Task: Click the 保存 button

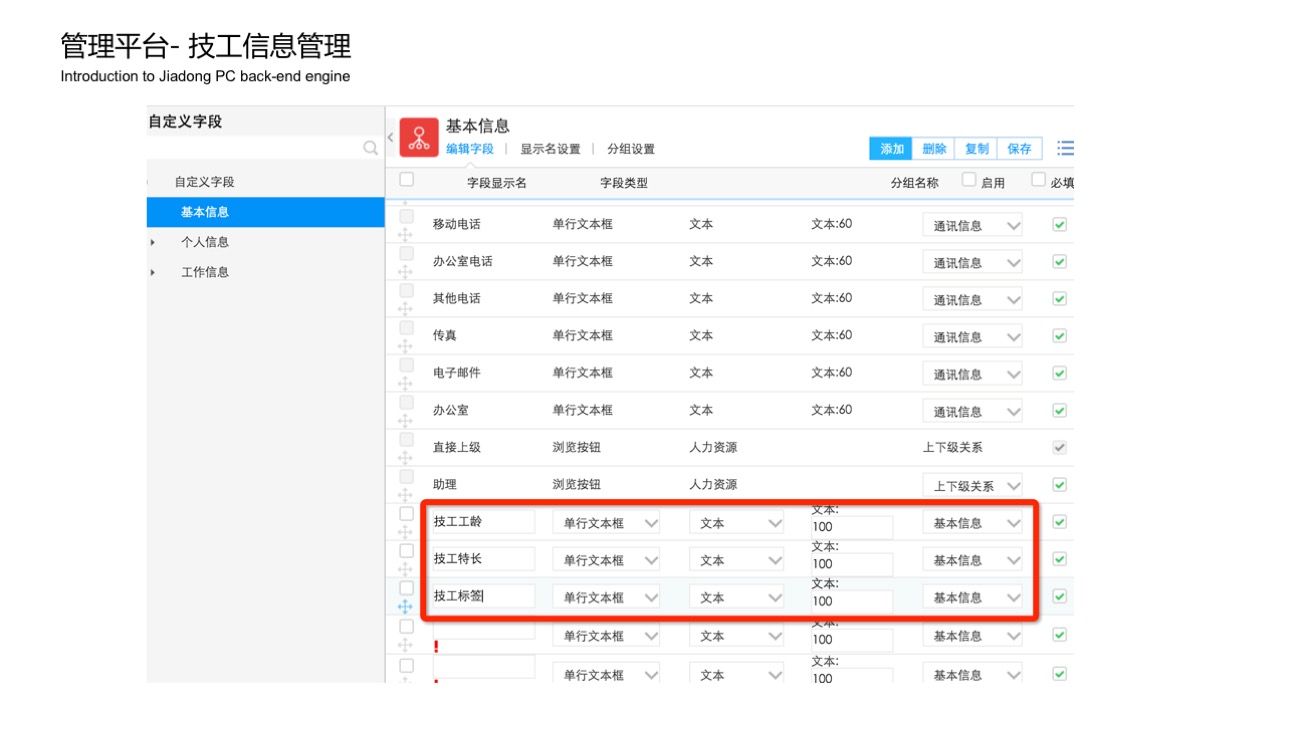Action: (1019, 149)
